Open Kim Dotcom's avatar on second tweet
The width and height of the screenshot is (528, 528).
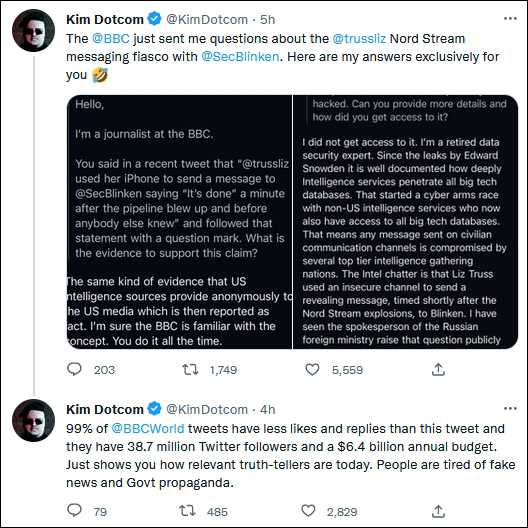(x=33, y=421)
